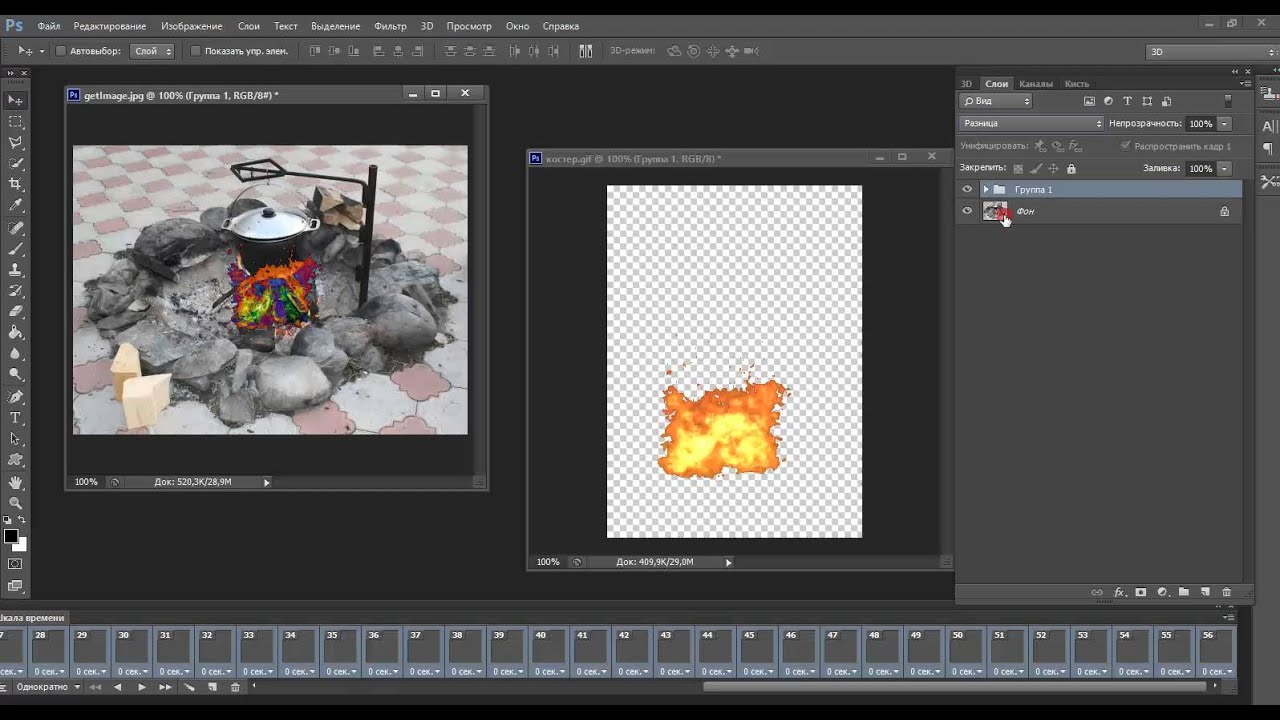The image size is (1280, 720).
Task: Open the Вид layer filter dropdown
Action: tap(996, 101)
